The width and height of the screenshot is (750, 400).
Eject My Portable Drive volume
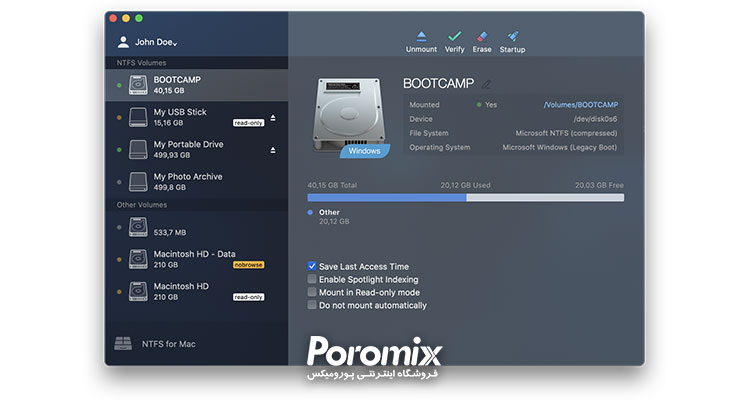[273, 150]
